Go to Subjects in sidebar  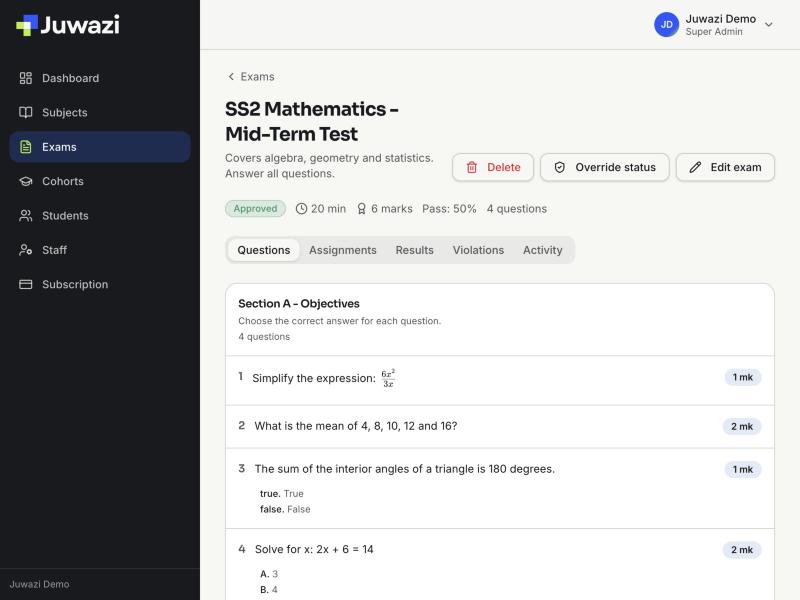point(100,112)
